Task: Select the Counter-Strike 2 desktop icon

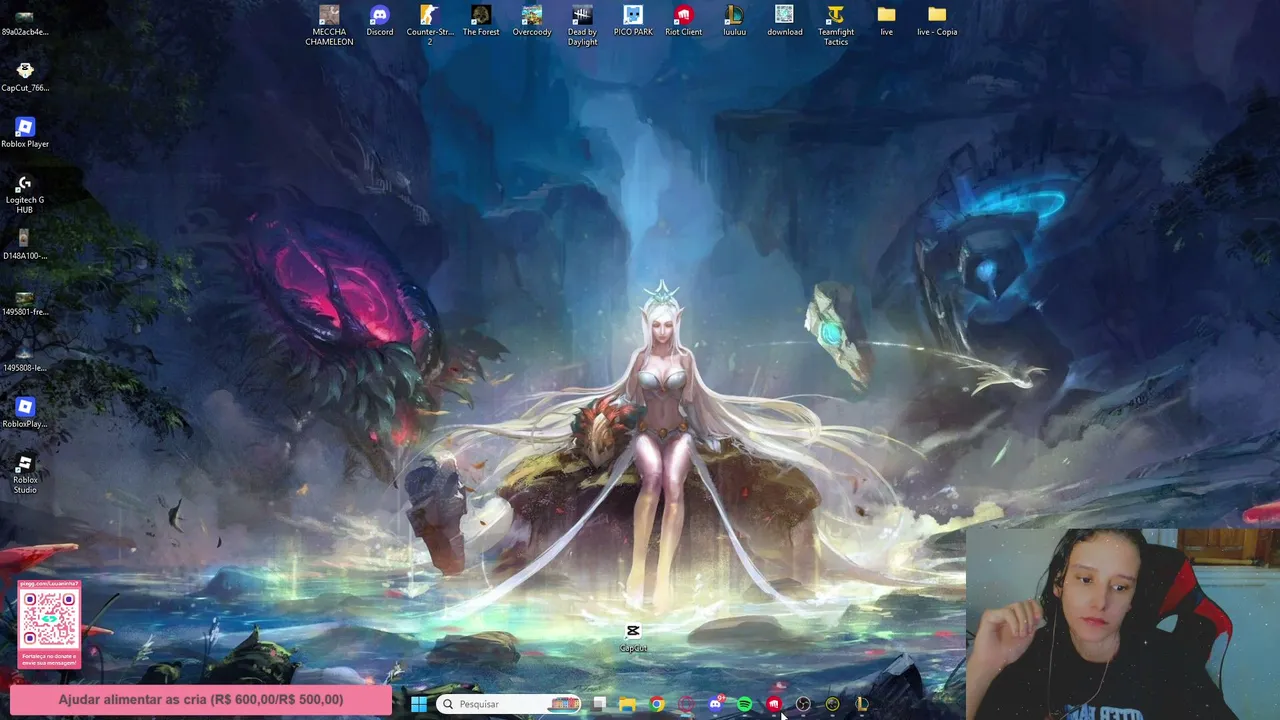Action: [430, 25]
